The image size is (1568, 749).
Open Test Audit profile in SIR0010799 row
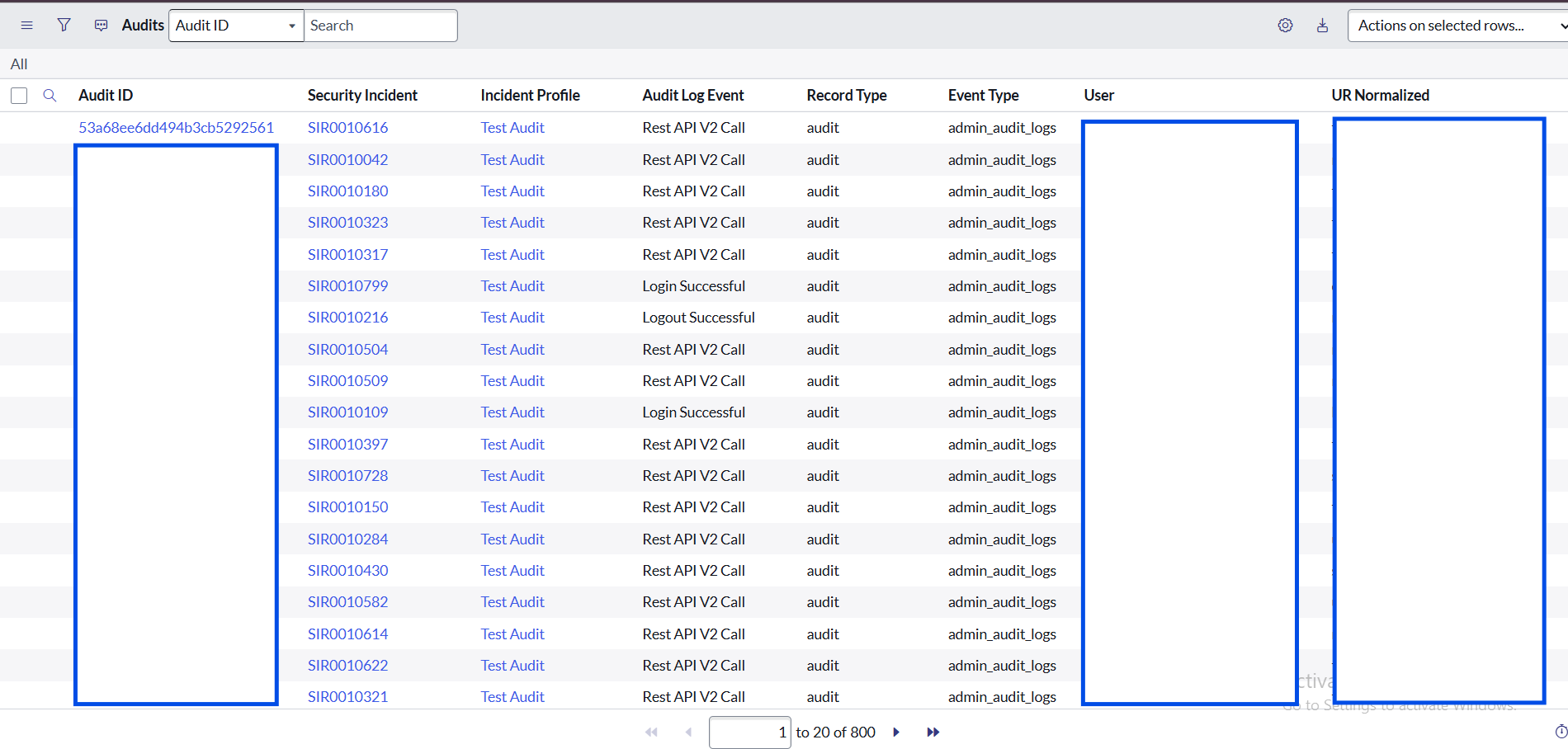(x=512, y=286)
